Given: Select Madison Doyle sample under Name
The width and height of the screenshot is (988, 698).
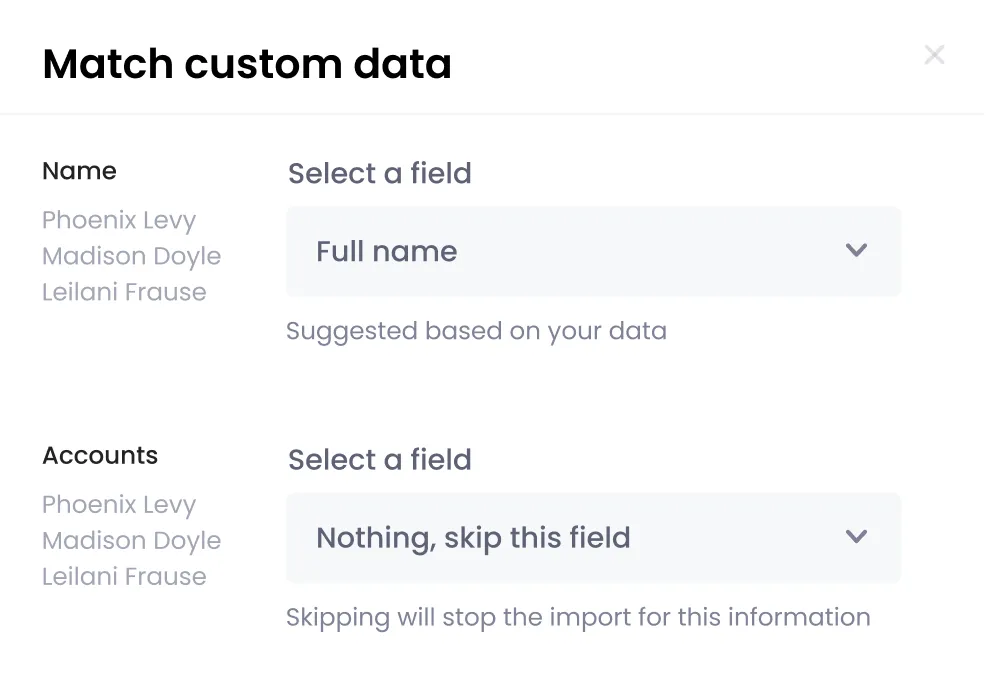Looking at the screenshot, I should (x=131, y=256).
